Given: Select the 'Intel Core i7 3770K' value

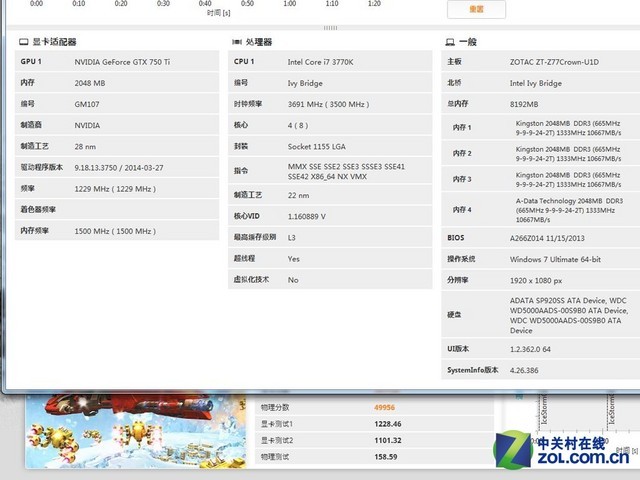Looking at the screenshot, I should pos(320,62).
